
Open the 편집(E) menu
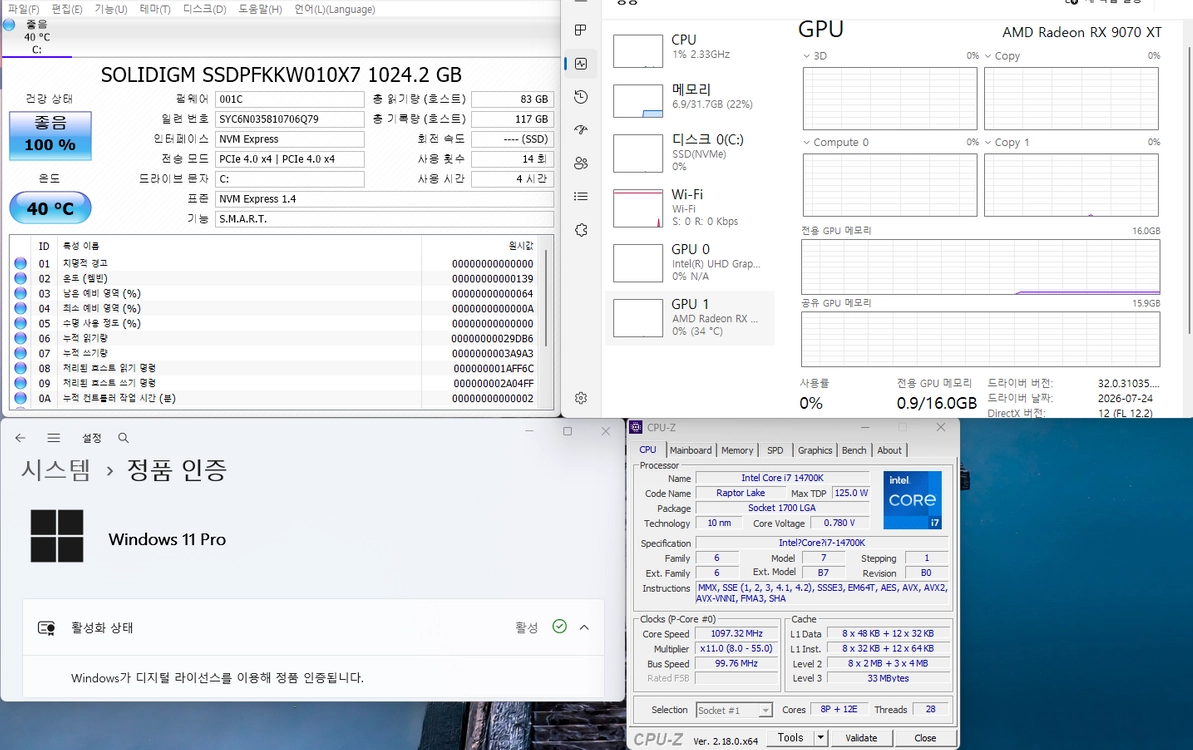[67, 9]
